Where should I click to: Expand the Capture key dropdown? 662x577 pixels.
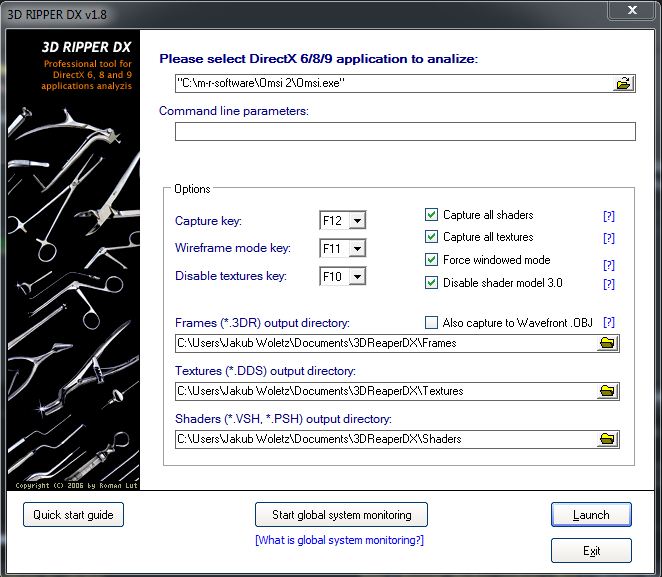point(357,221)
